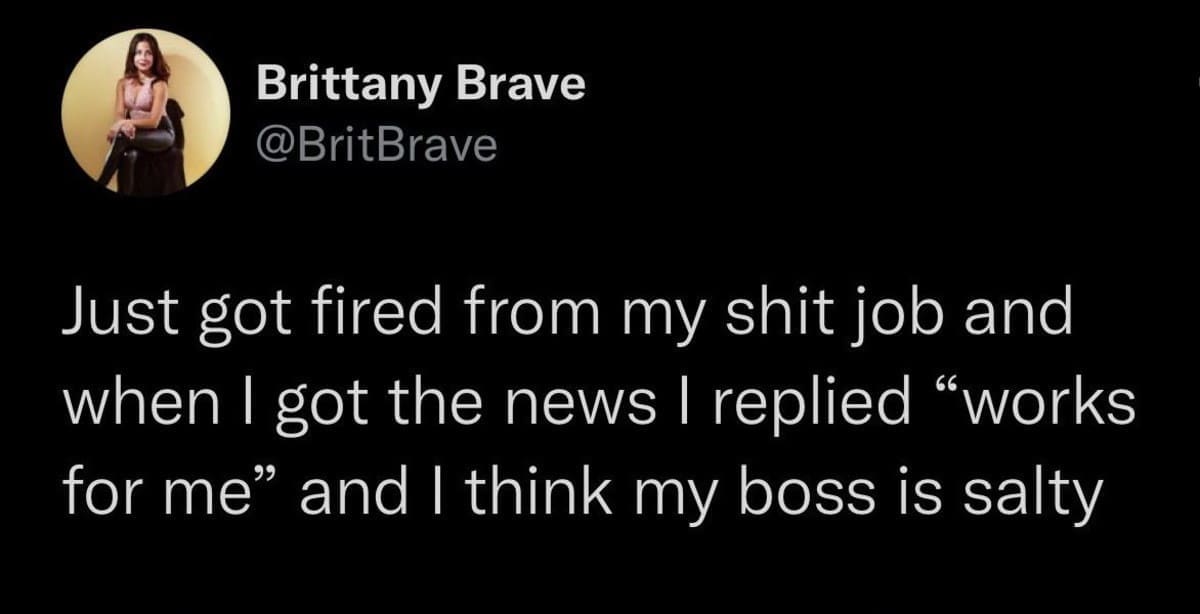
Task: Open the @BritBrave handle link
Action: [x=377, y=146]
